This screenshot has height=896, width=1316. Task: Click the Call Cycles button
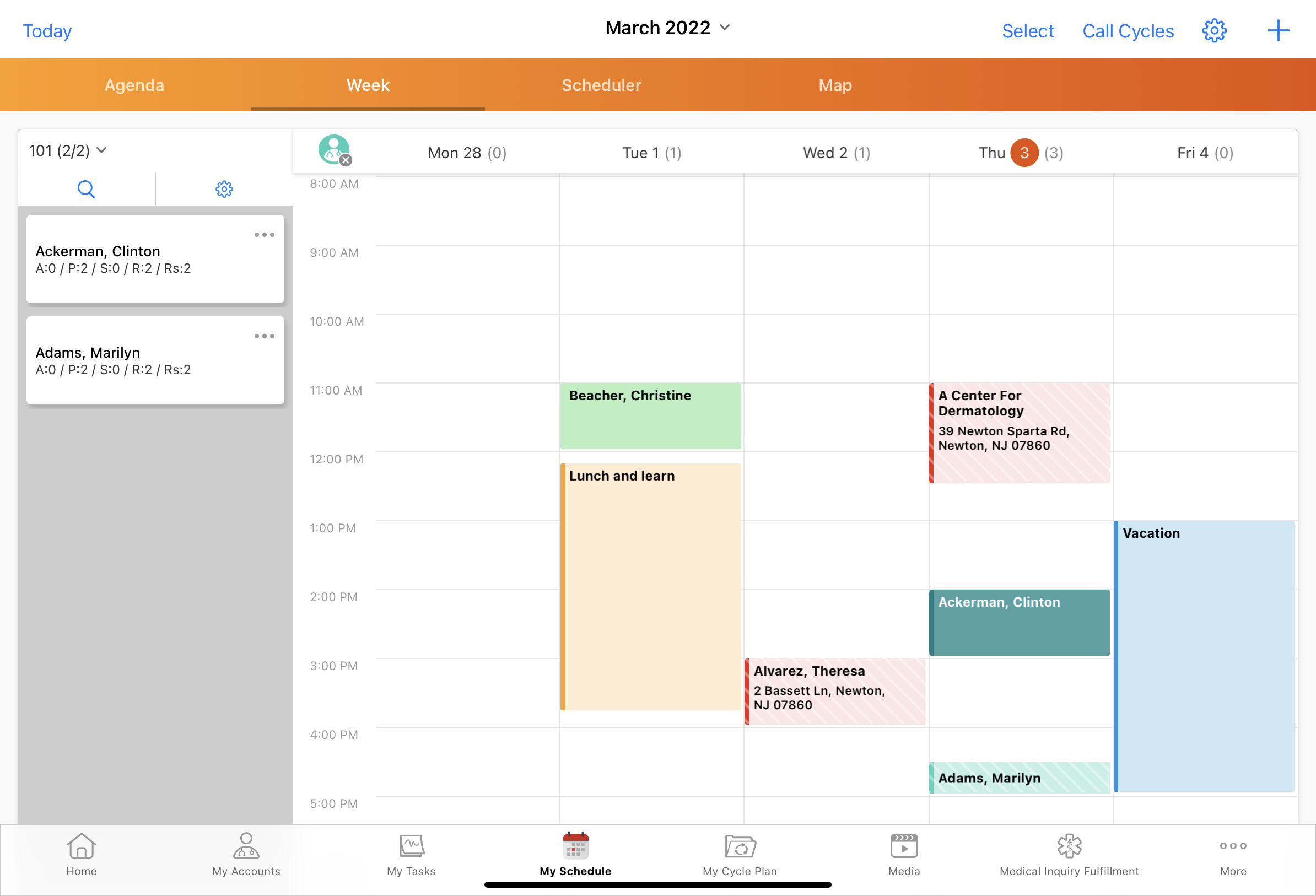click(x=1128, y=31)
